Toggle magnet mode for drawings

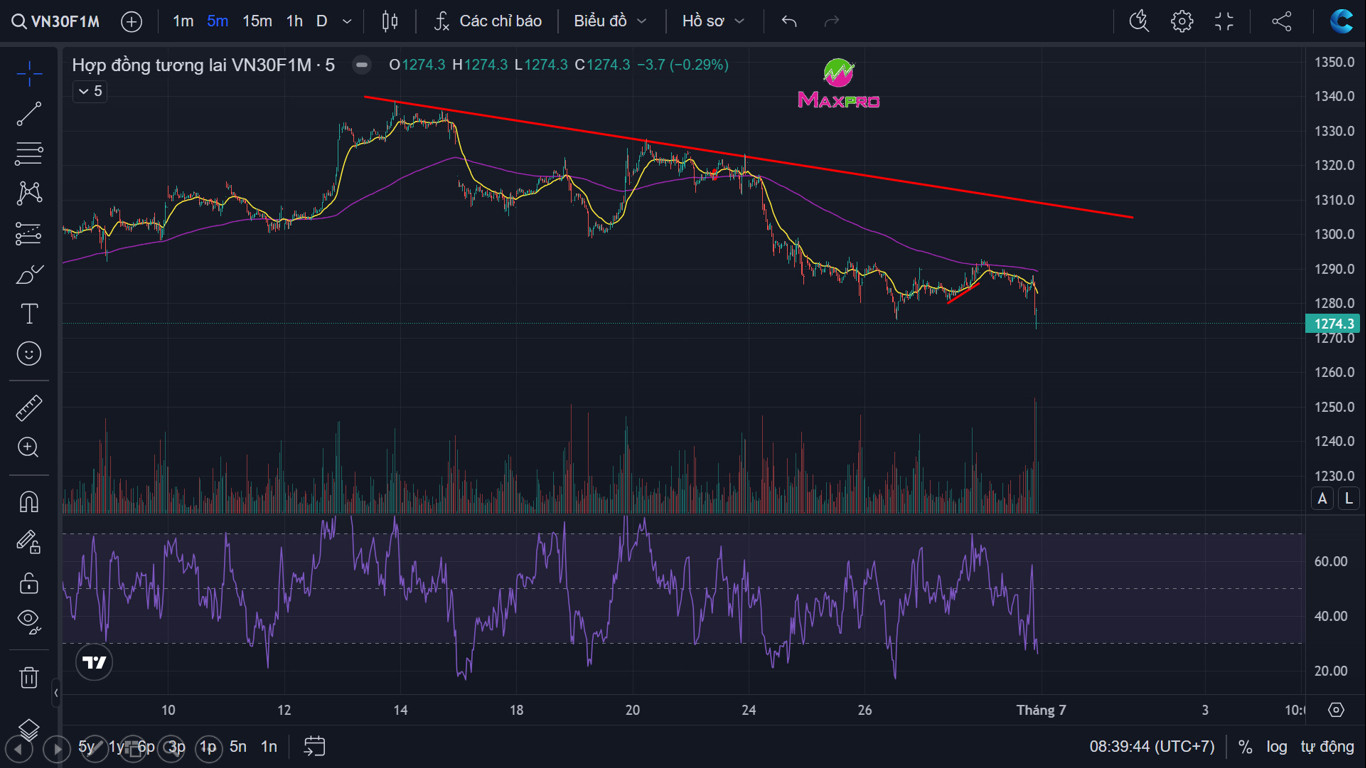pos(29,501)
